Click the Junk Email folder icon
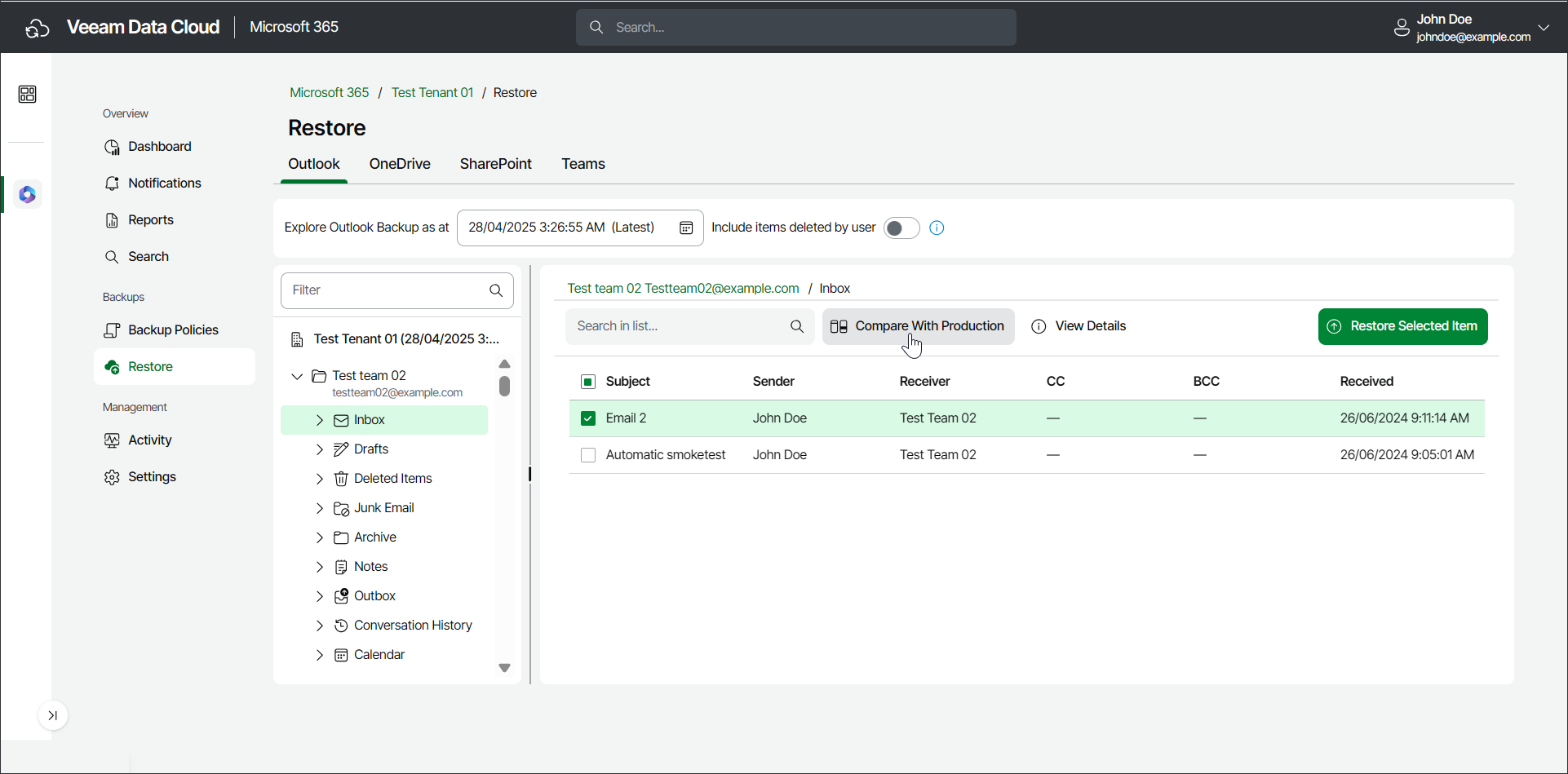The height and width of the screenshot is (774, 1568). pyautogui.click(x=341, y=508)
